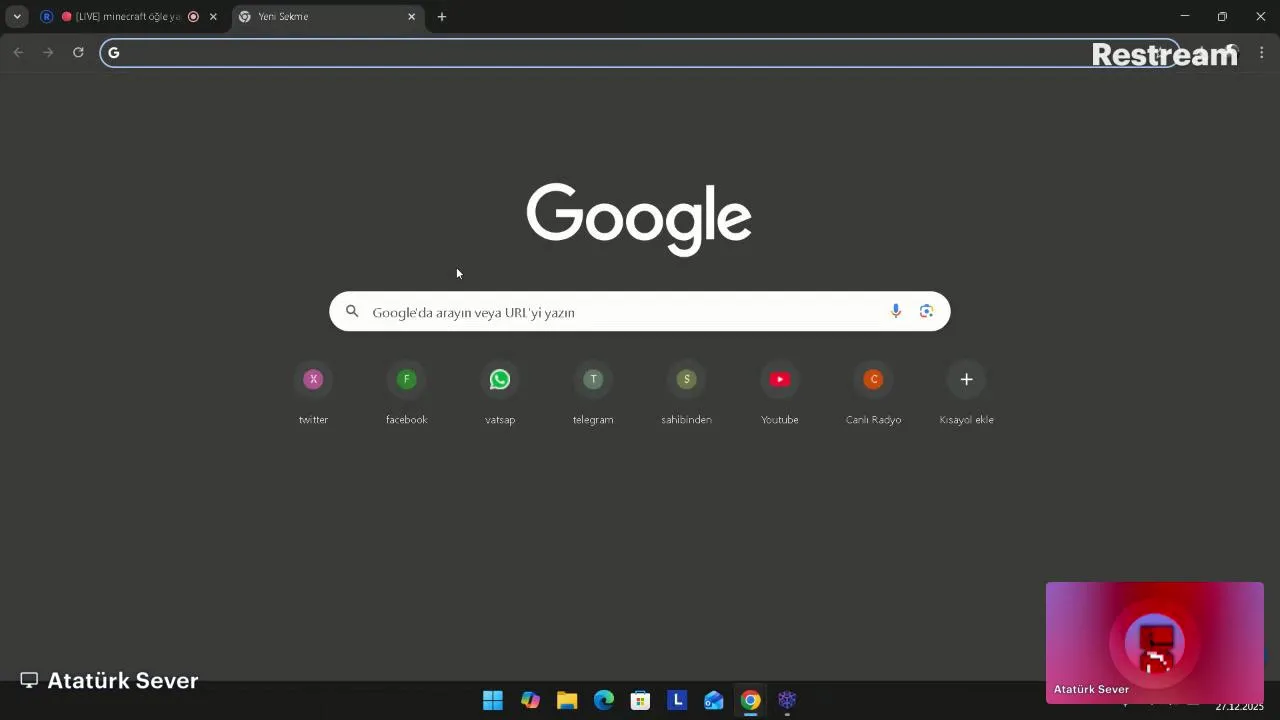Open the twitter shortcut icon
This screenshot has height=720, width=1280.
pos(313,379)
